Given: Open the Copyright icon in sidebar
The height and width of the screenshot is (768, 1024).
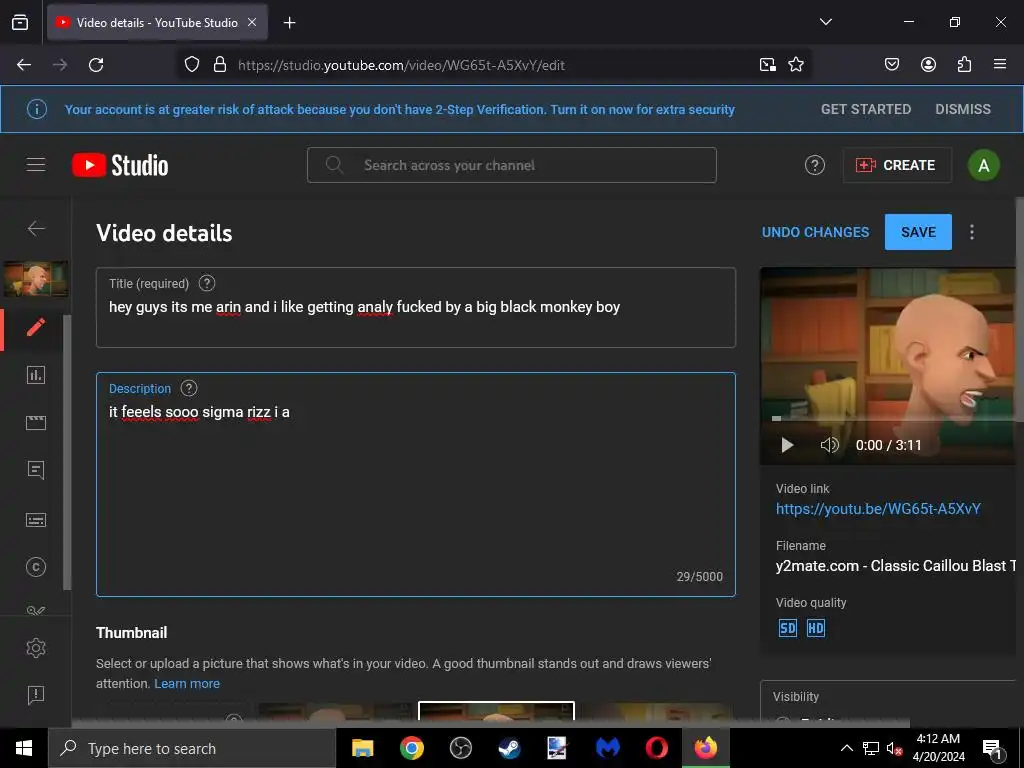Looking at the screenshot, I should click(36, 567).
